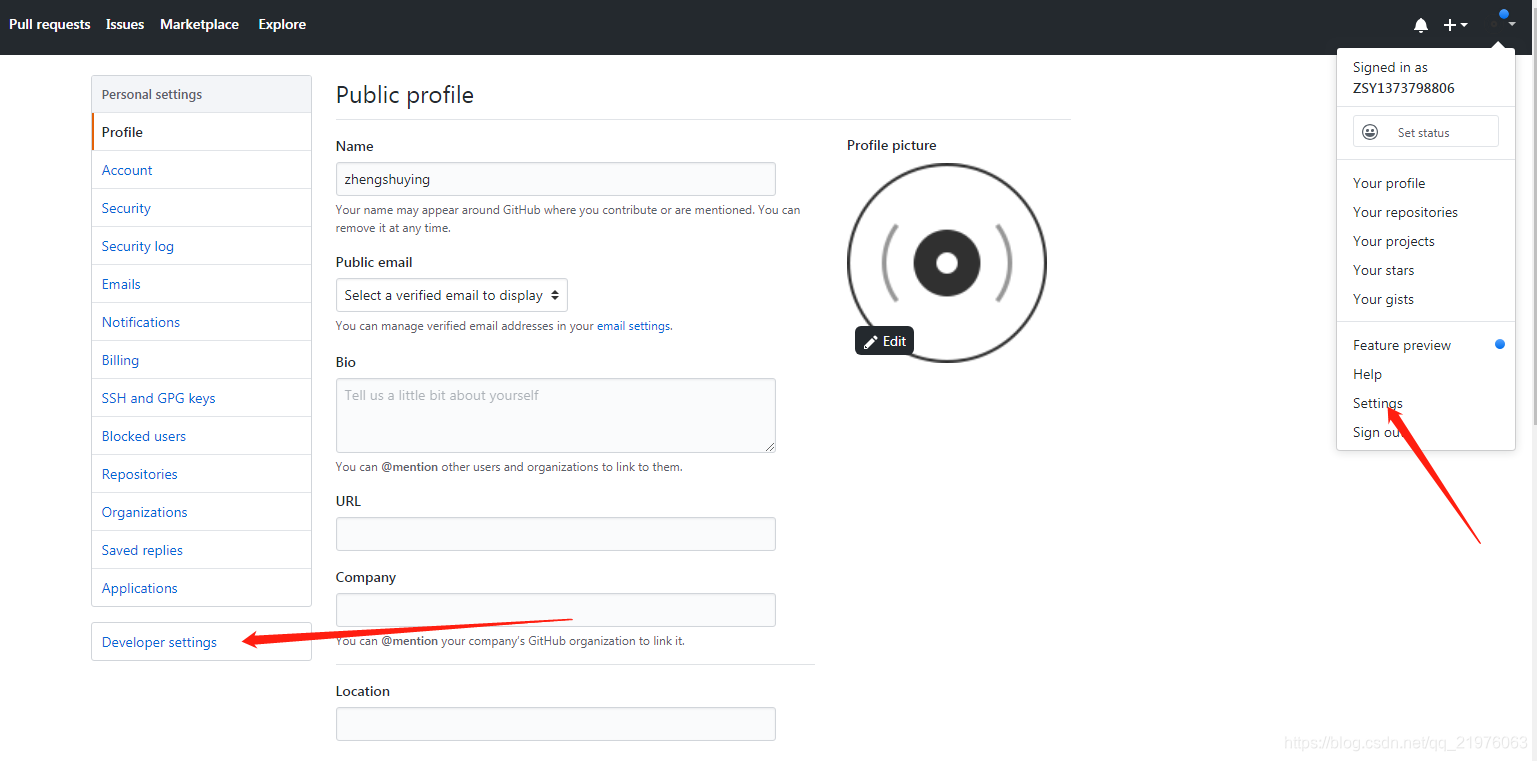The height and width of the screenshot is (761, 1537).
Task: Select Profile in Personal settings sidebar
Action: pyautogui.click(x=202, y=132)
